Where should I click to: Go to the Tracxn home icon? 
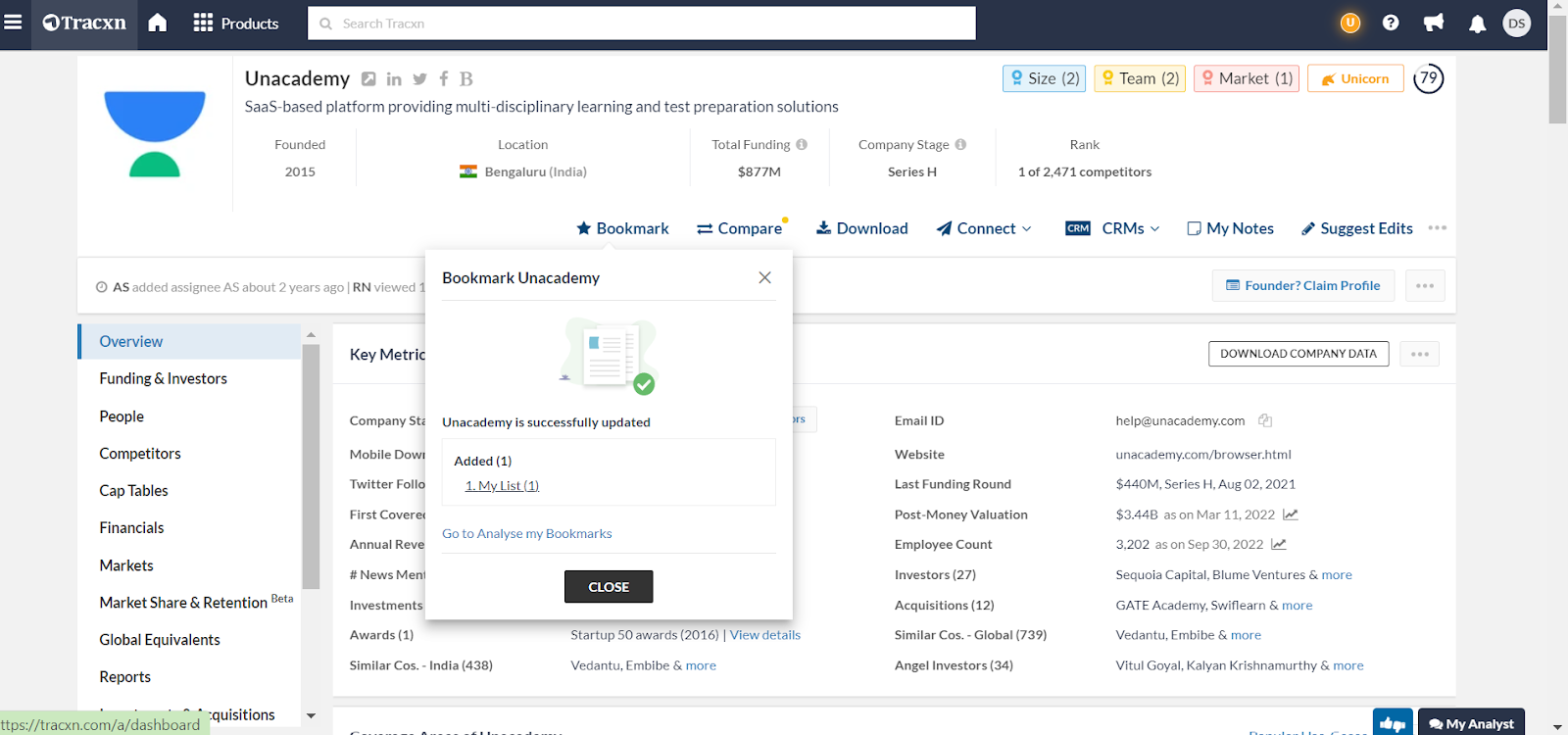pos(158,23)
